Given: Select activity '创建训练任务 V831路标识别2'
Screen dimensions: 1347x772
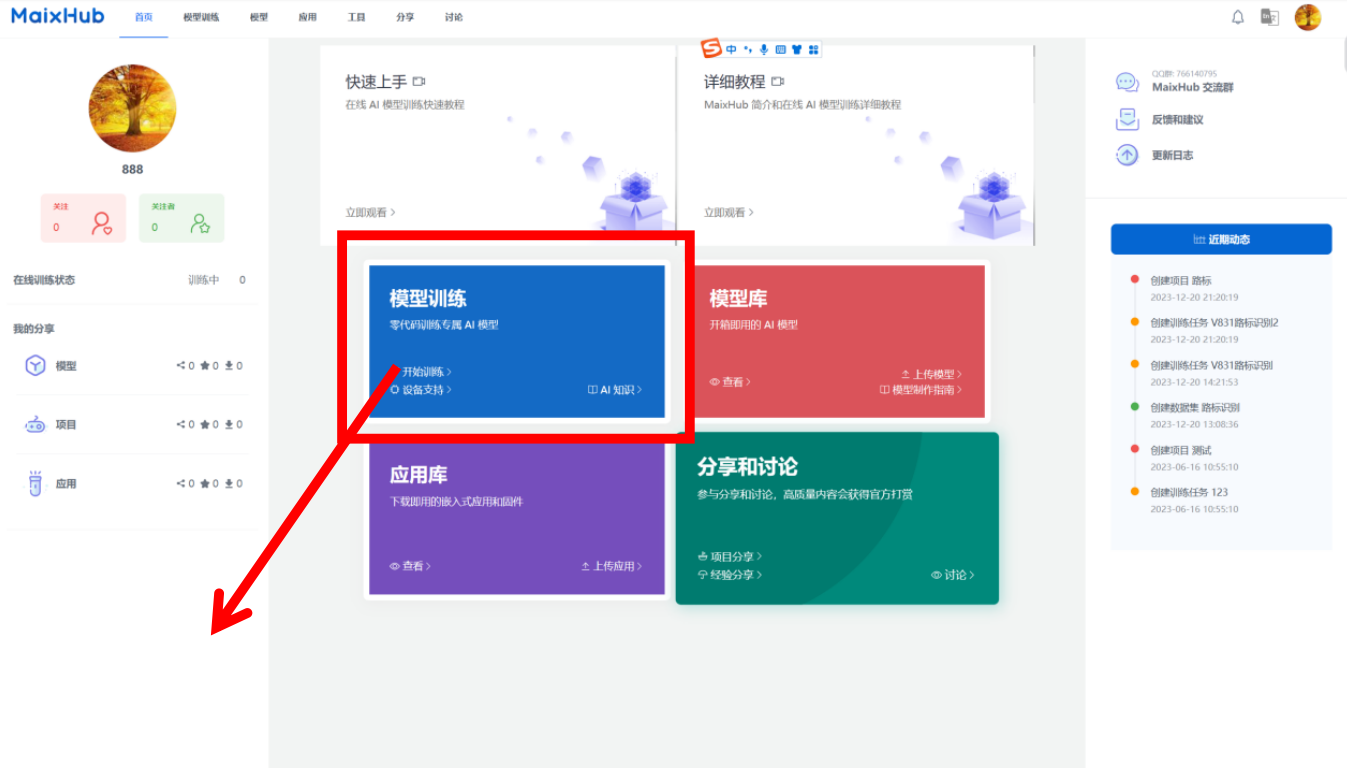Looking at the screenshot, I should (1214, 323).
